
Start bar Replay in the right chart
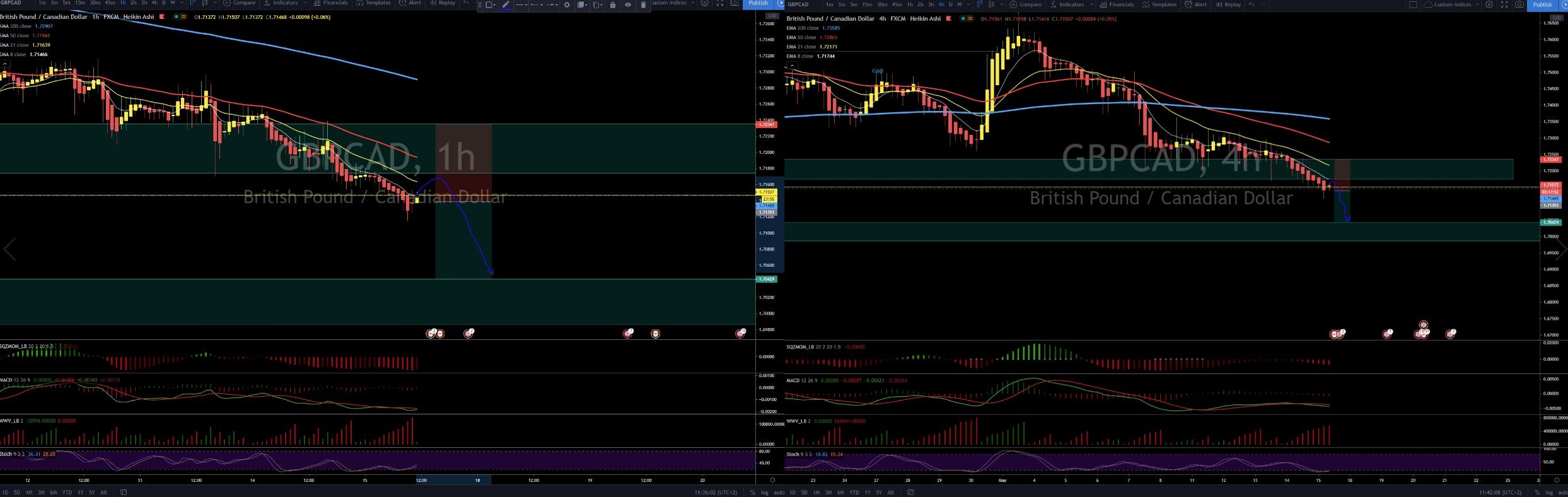(1229, 4)
